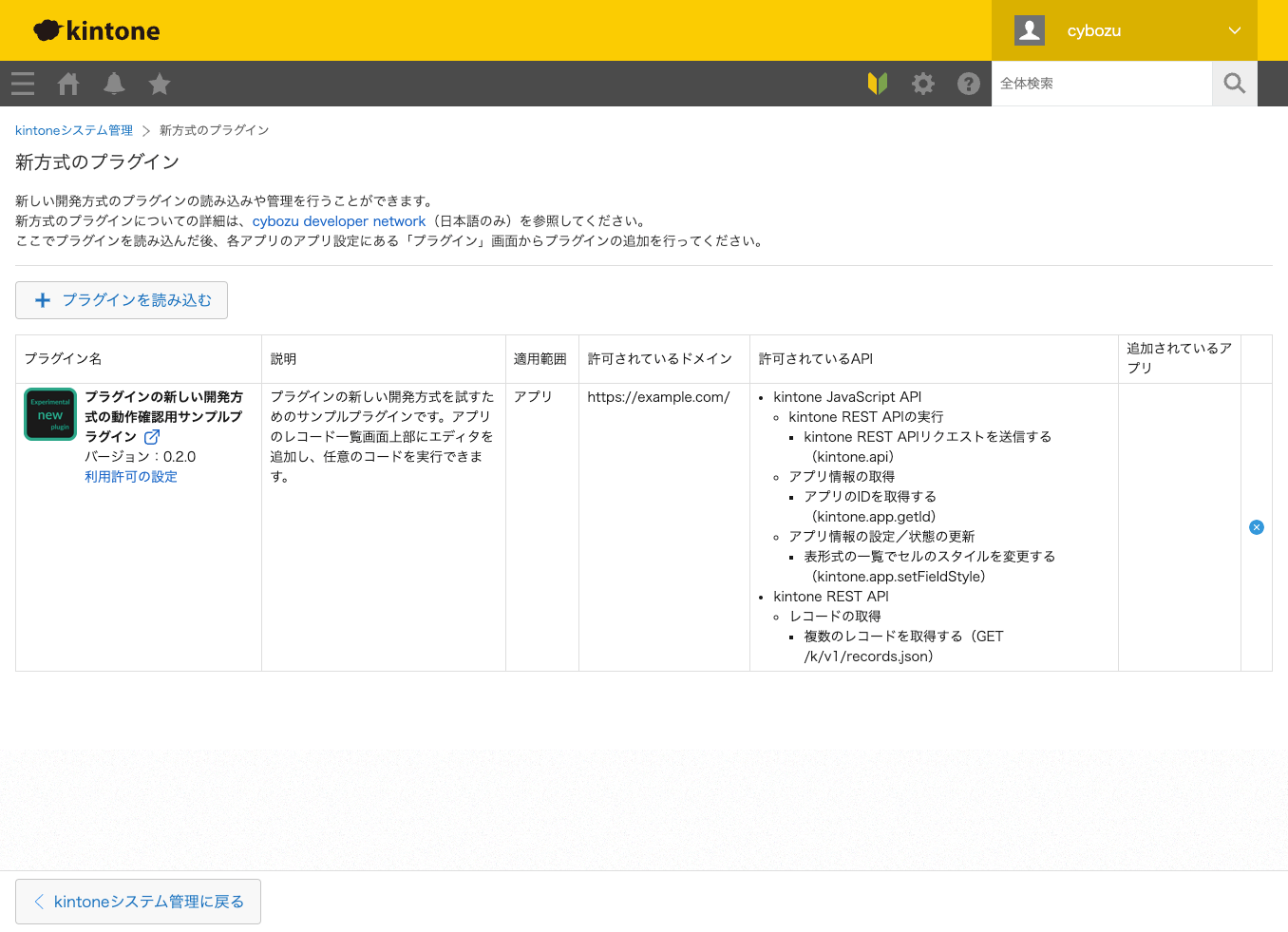Screen dimensions: 1288x932
Task: Click the sample plugin's thumbnail icon
Action: pos(50,414)
